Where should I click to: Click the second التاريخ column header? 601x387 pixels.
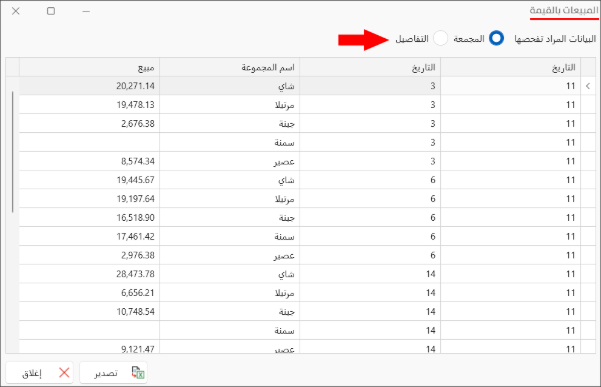pos(370,67)
